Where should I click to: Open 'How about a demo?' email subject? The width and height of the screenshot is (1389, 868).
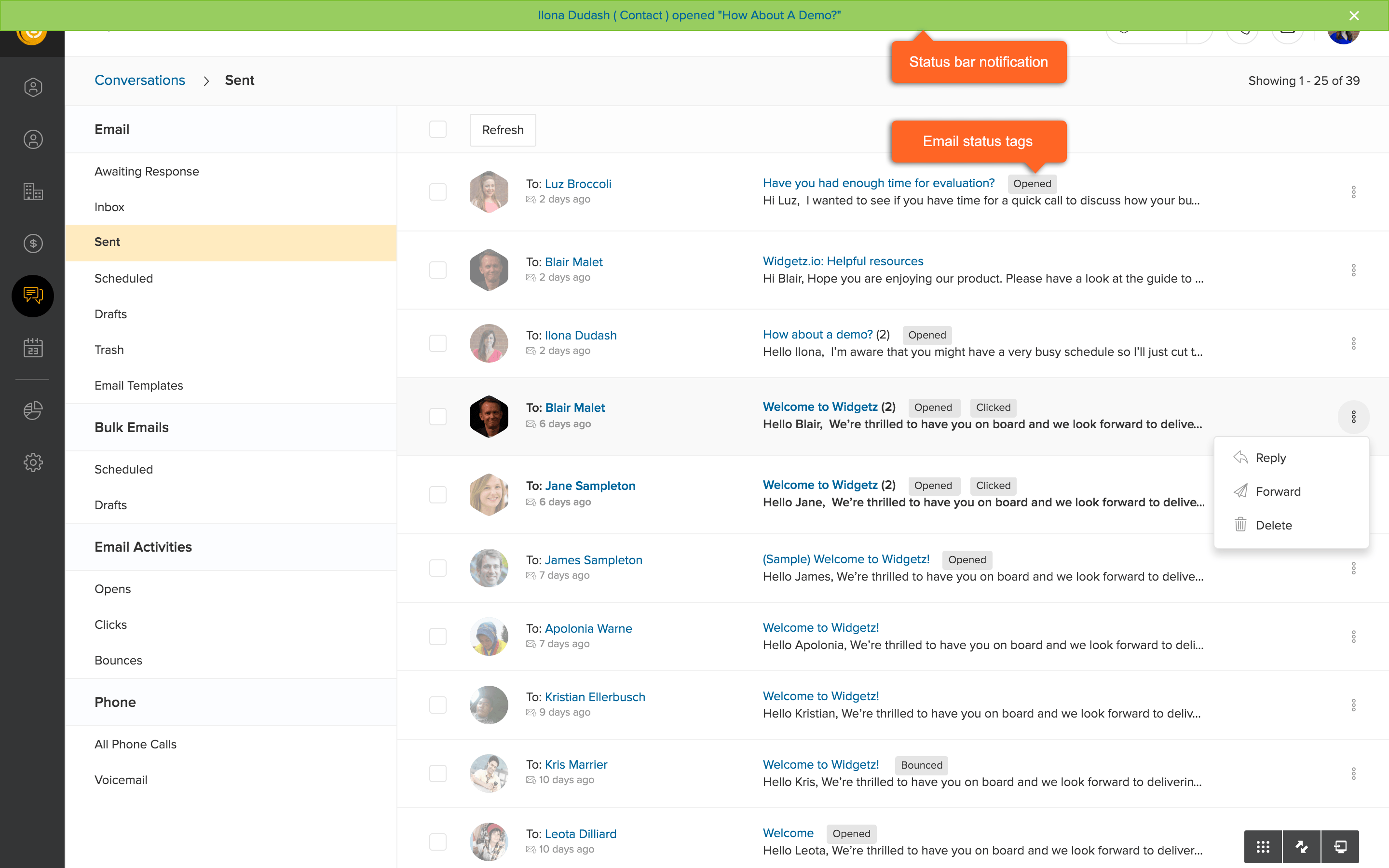coord(818,335)
